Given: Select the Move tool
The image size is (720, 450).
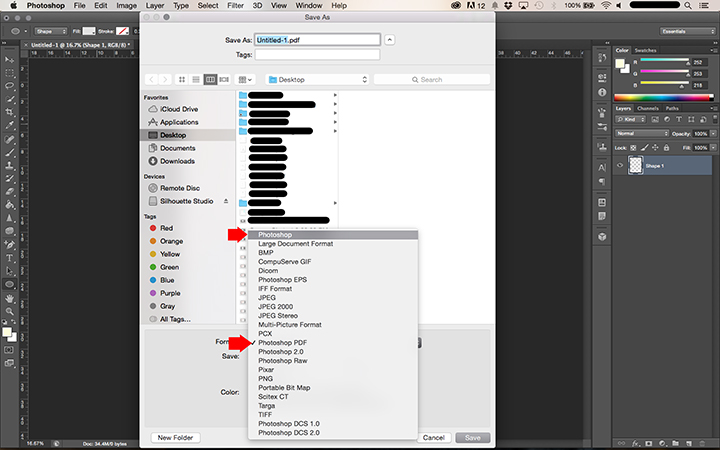Looking at the screenshot, I should (x=9, y=60).
